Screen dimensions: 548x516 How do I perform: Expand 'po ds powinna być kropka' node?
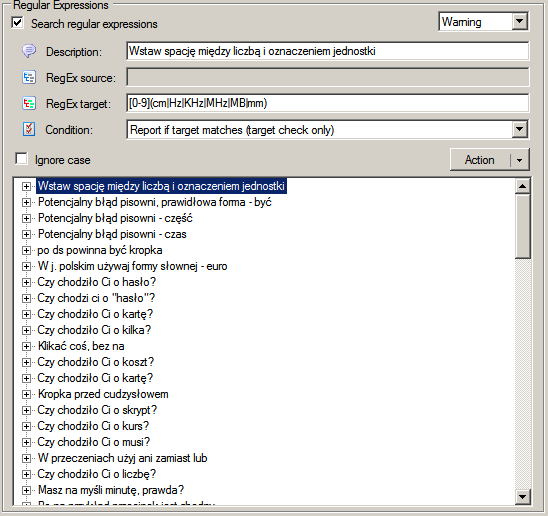[x=26, y=250]
